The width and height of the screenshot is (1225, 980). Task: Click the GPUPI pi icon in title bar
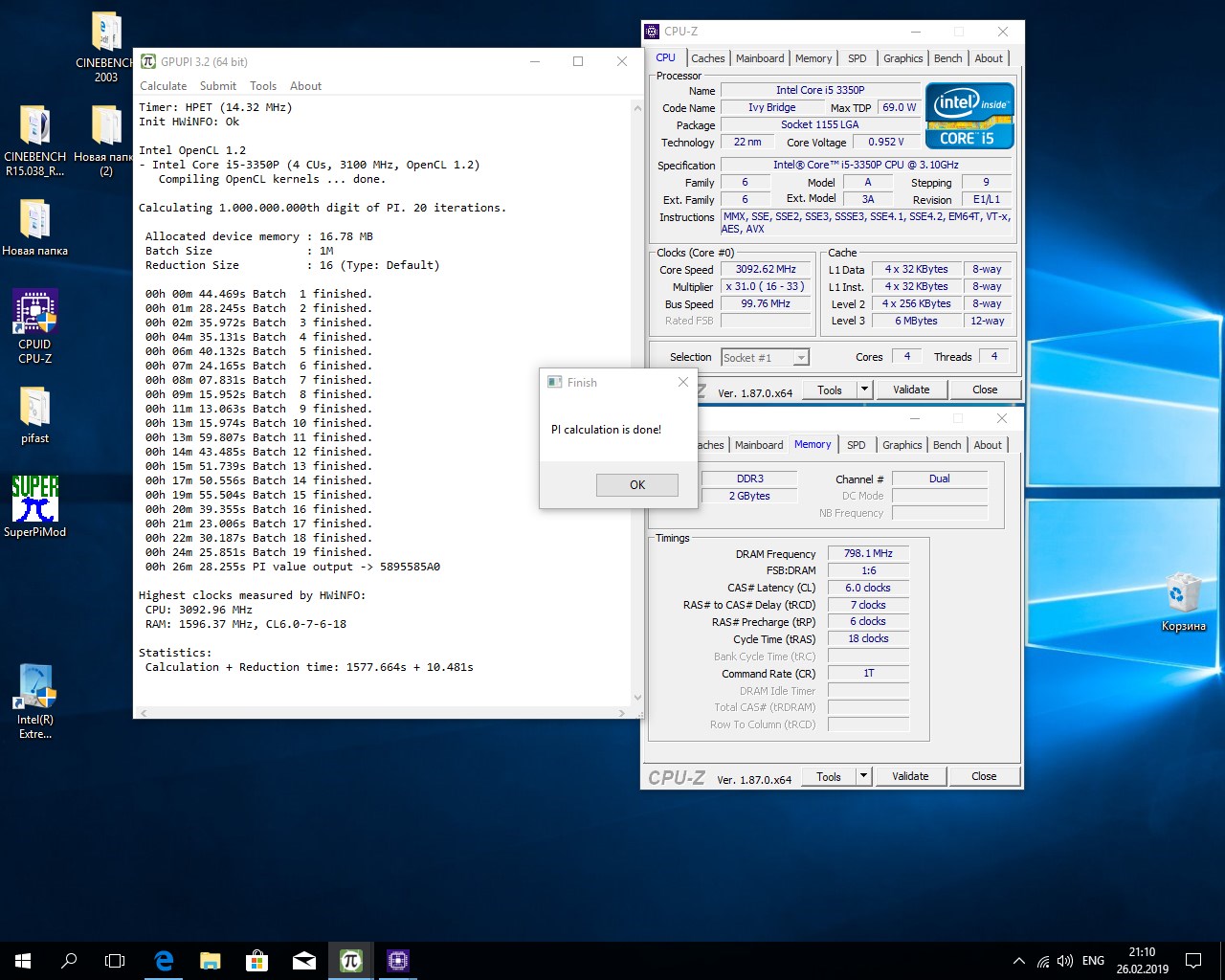[148, 61]
